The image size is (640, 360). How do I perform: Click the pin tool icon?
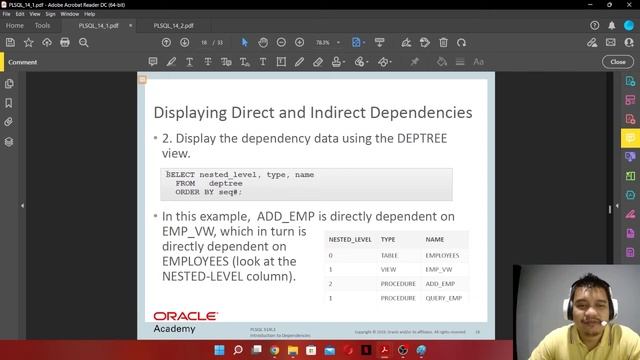click(414, 62)
